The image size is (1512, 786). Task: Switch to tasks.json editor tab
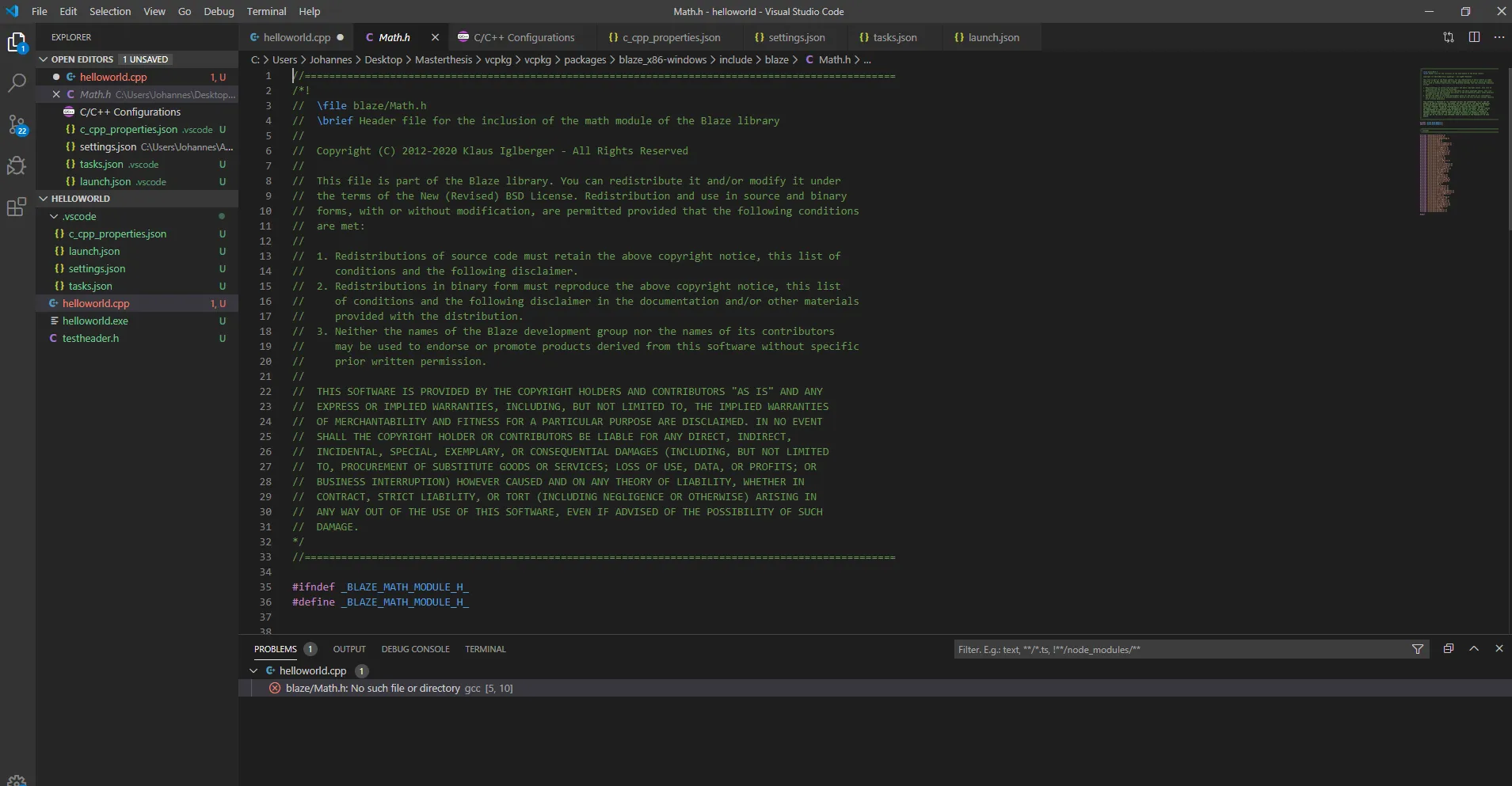point(894,37)
